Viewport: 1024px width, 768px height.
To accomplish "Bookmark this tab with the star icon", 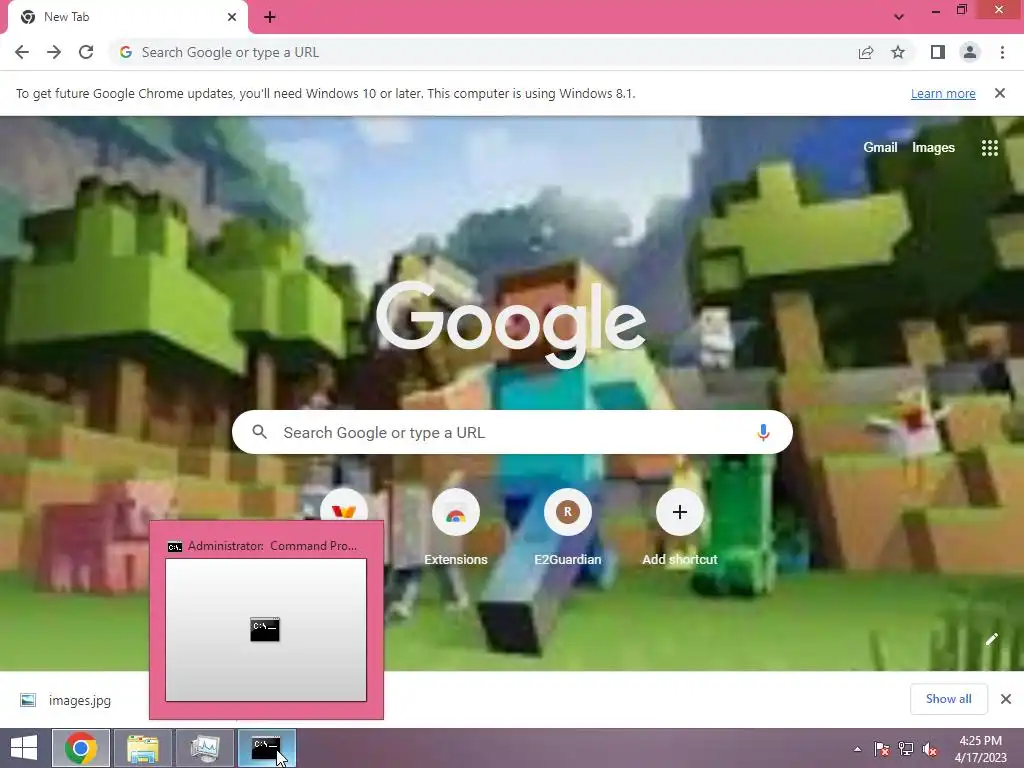I will tap(898, 52).
